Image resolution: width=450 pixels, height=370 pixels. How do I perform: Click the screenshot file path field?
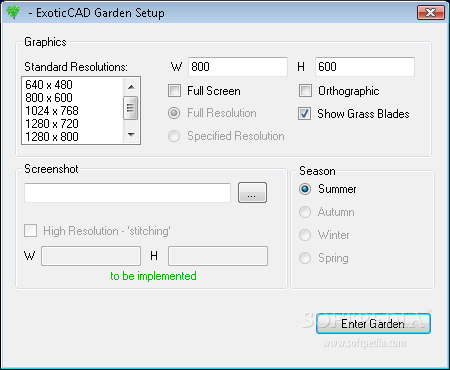[127, 193]
